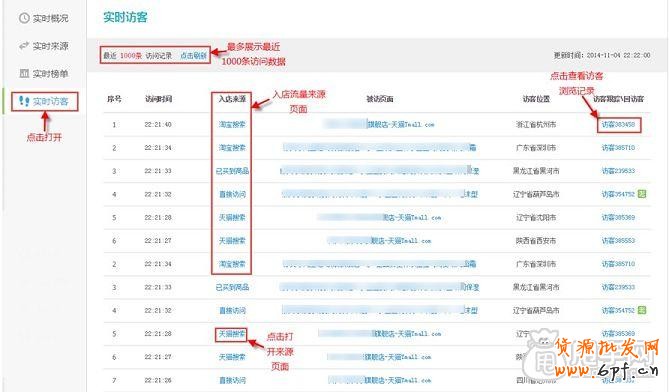The width and height of the screenshot is (669, 392).
Task: Click the 访客跟踪/旧访客 column header
Action: pyautogui.click(x=618, y=99)
